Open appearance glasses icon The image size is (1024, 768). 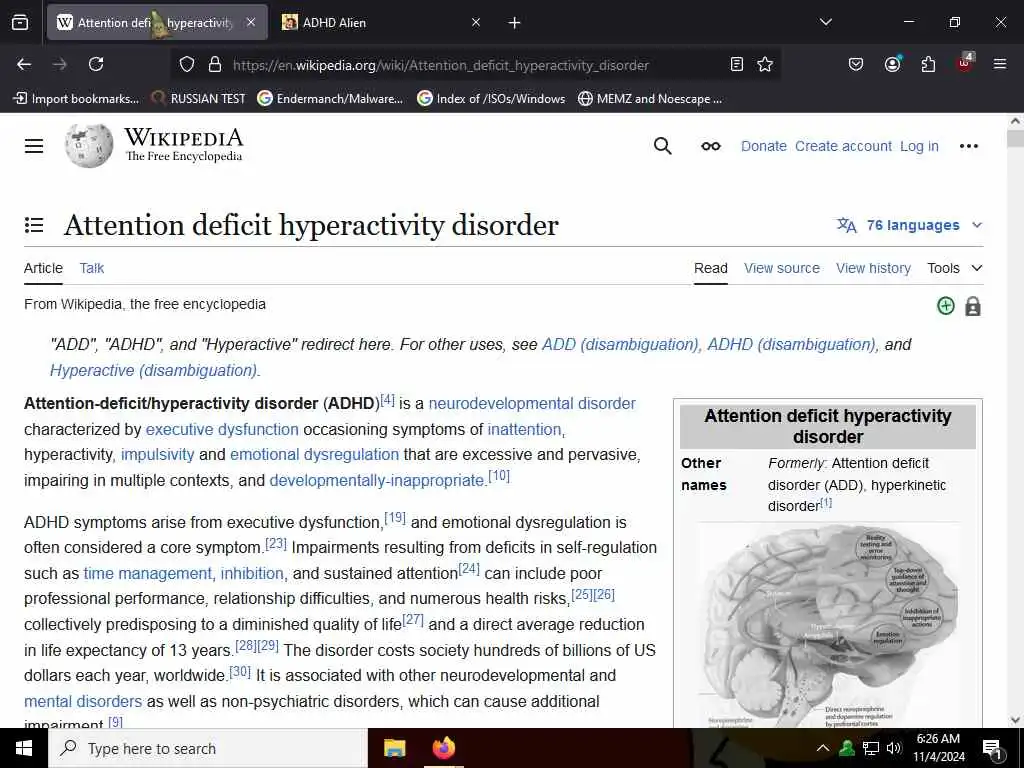tap(711, 146)
